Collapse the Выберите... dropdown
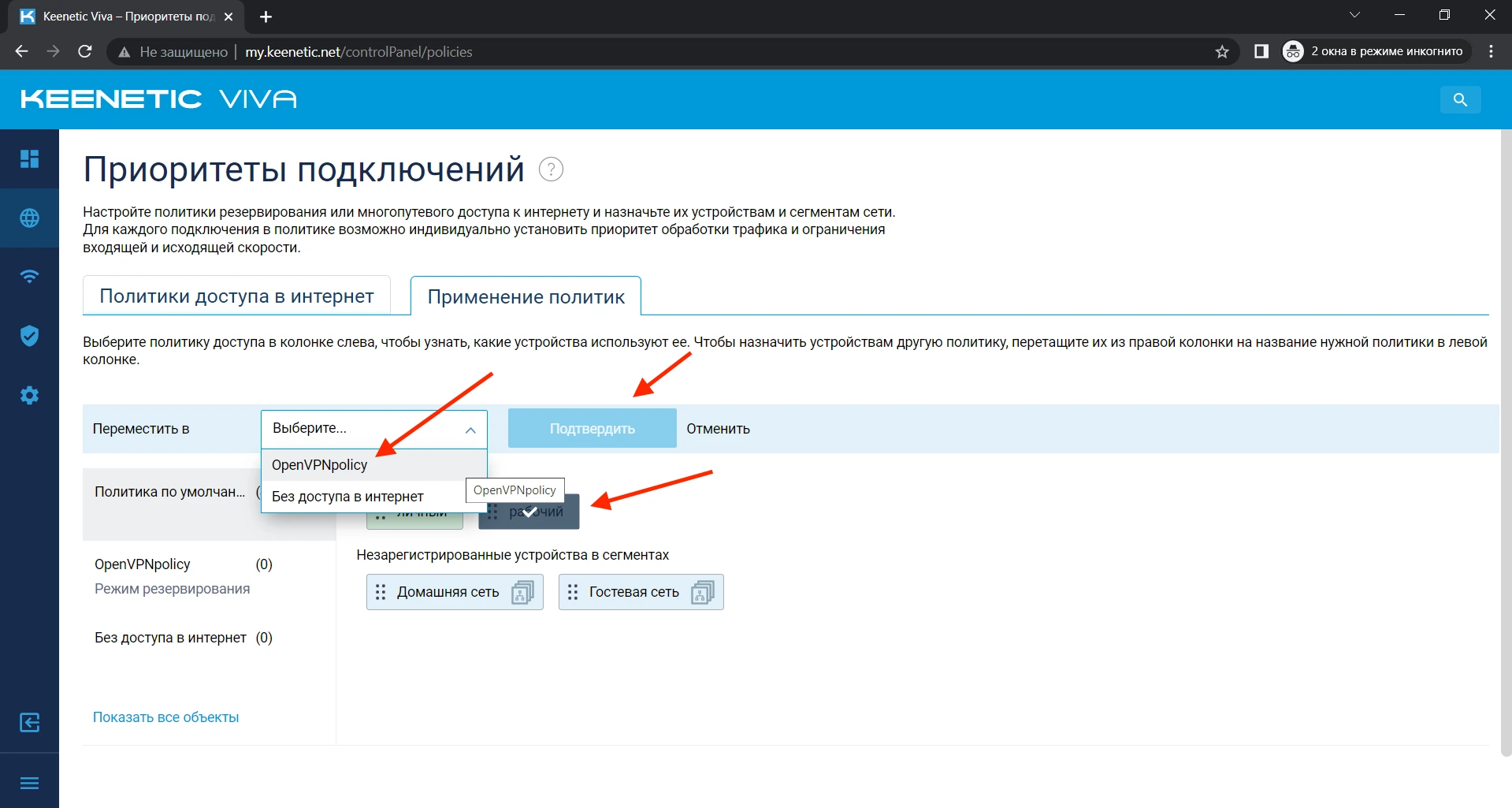1512x808 pixels. pyautogui.click(x=470, y=430)
